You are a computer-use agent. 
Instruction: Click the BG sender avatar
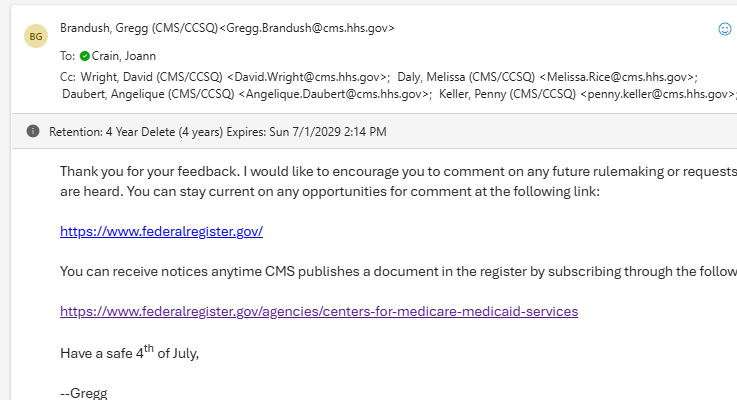(x=36, y=37)
